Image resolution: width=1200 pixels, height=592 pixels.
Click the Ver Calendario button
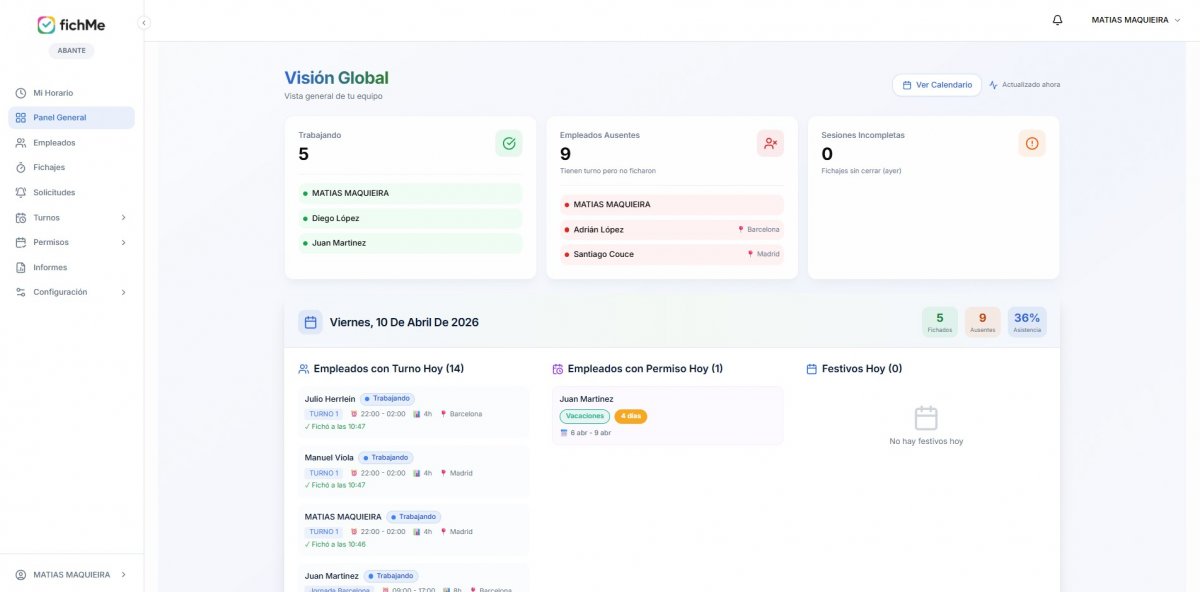pos(936,85)
